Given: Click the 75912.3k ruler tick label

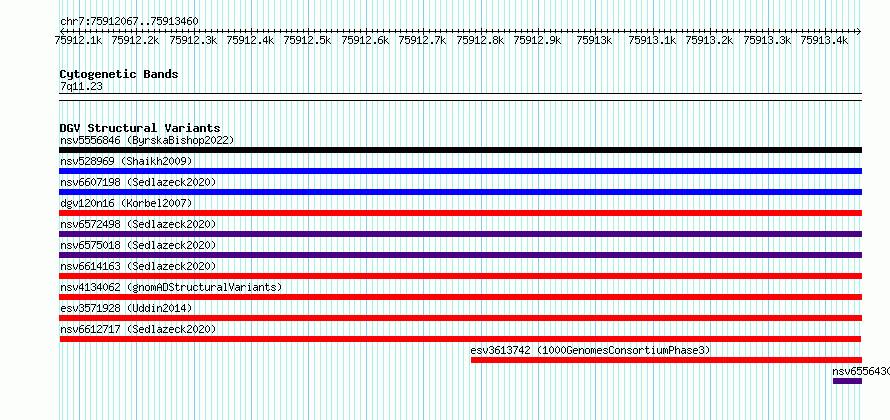Looking at the screenshot, I should (x=194, y=40).
